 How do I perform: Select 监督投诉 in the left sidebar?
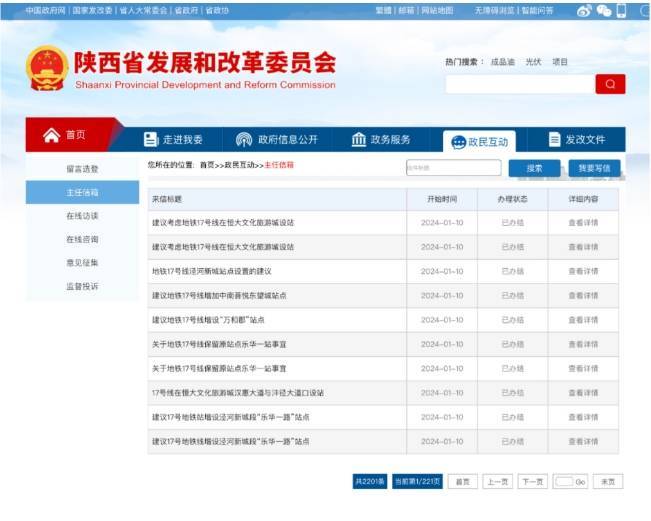point(83,287)
